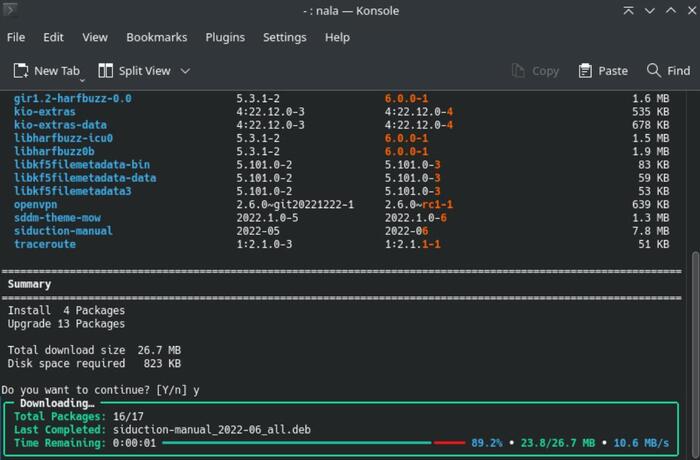Click the New Tab icon in toolbar
The height and width of the screenshot is (460, 700).
21,71
